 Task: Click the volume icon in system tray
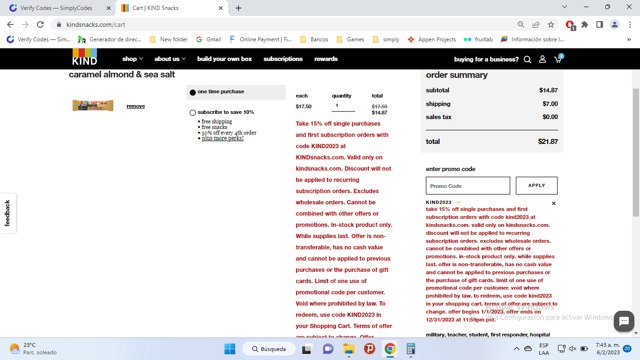click(x=573, y=349)
